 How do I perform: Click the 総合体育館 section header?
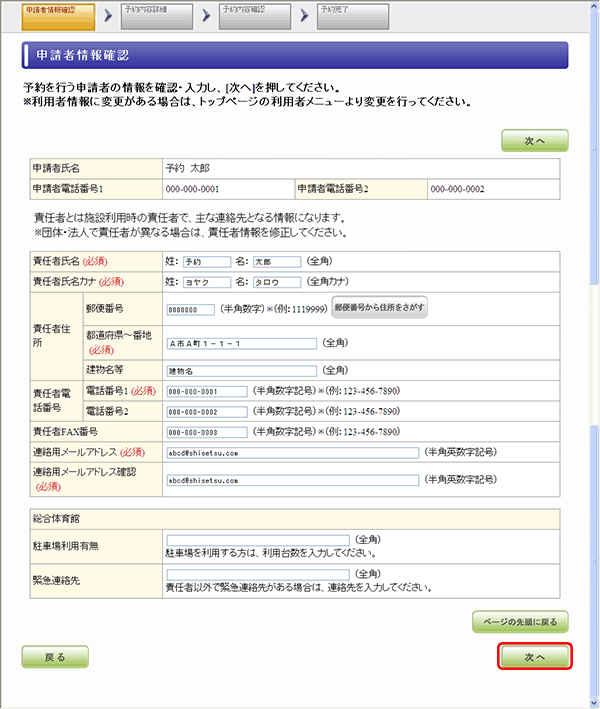pos(295,519)
